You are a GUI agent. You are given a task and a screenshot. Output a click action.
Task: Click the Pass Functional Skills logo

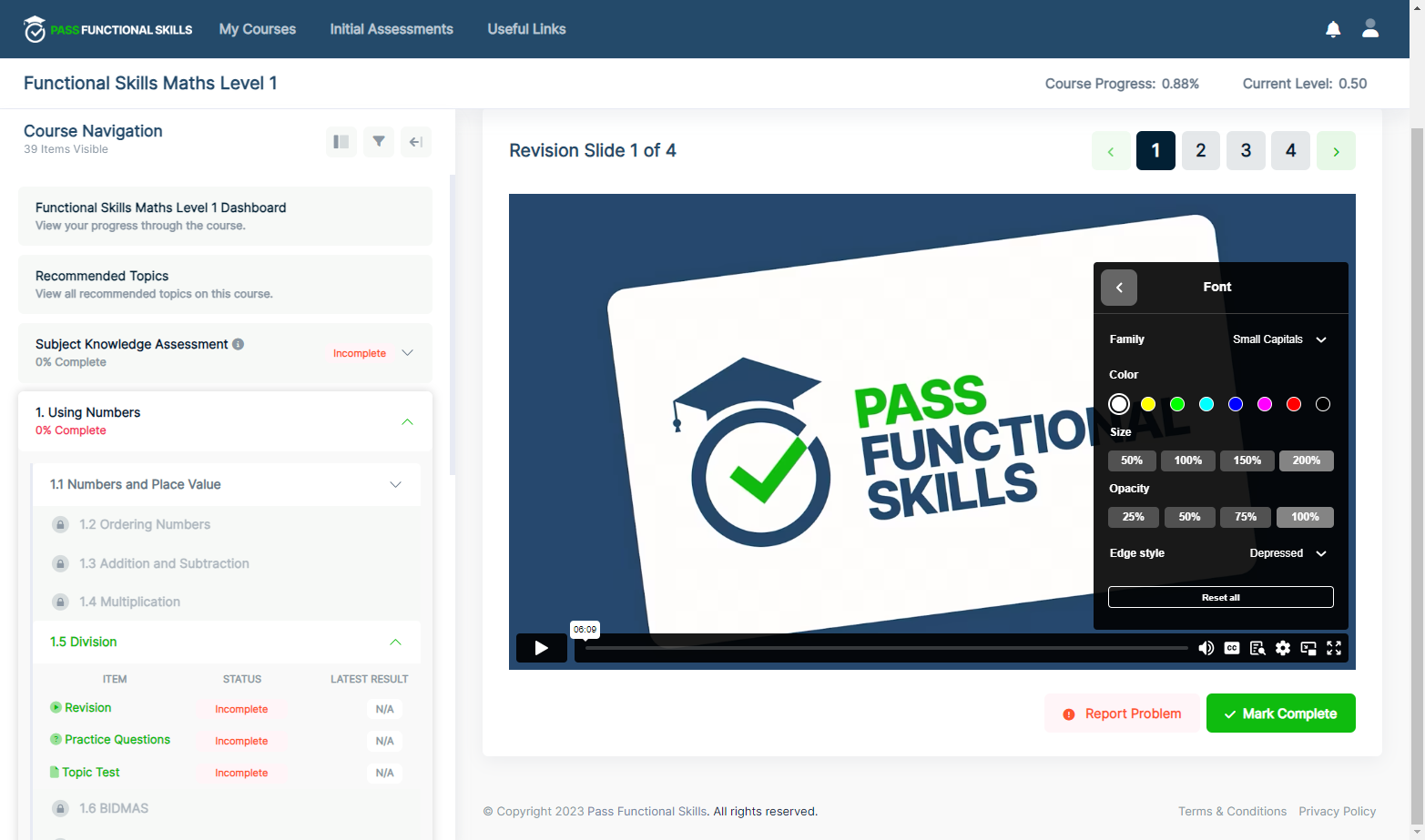107,29
